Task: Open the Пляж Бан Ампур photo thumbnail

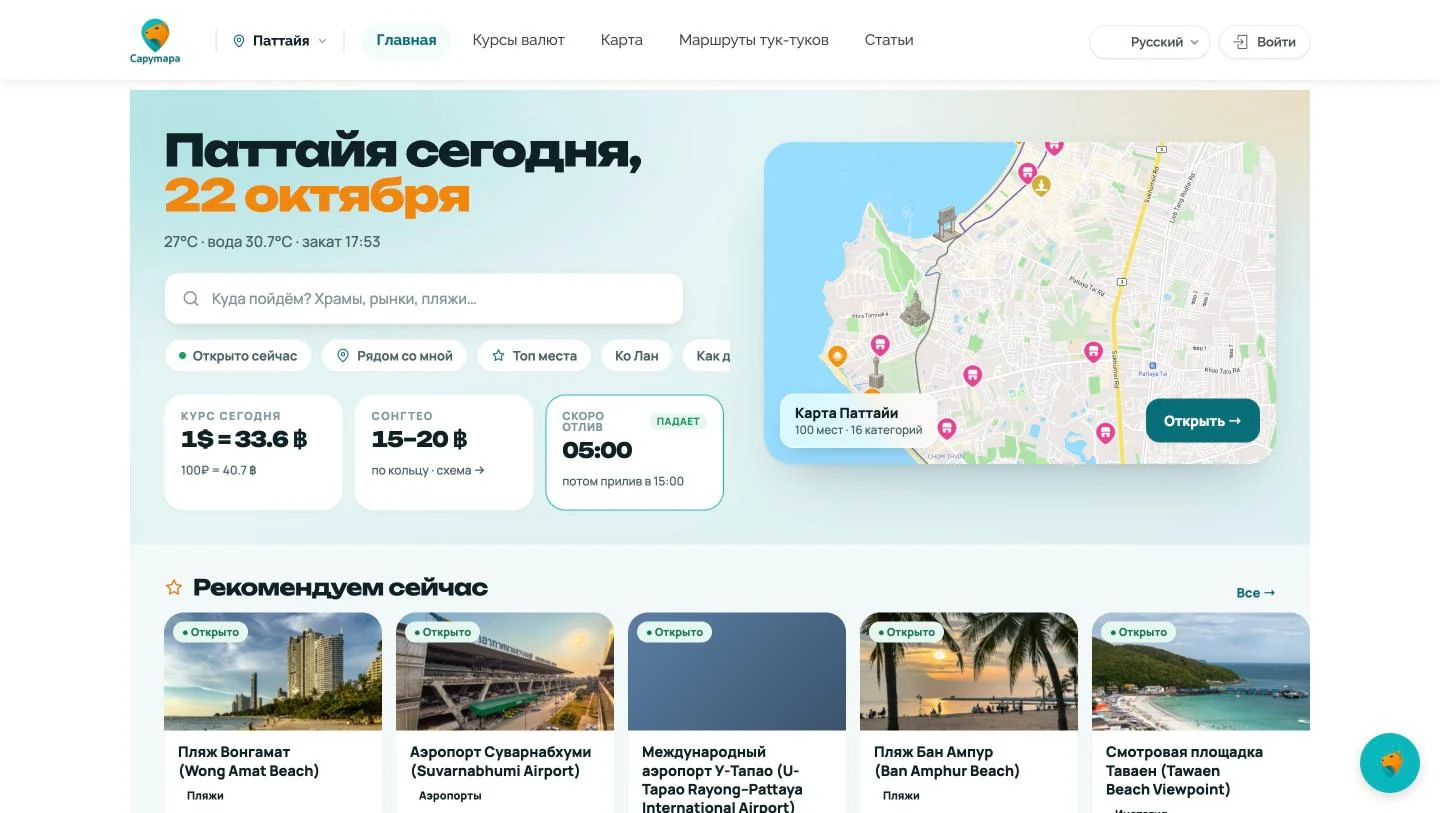Action: [969, 672]
